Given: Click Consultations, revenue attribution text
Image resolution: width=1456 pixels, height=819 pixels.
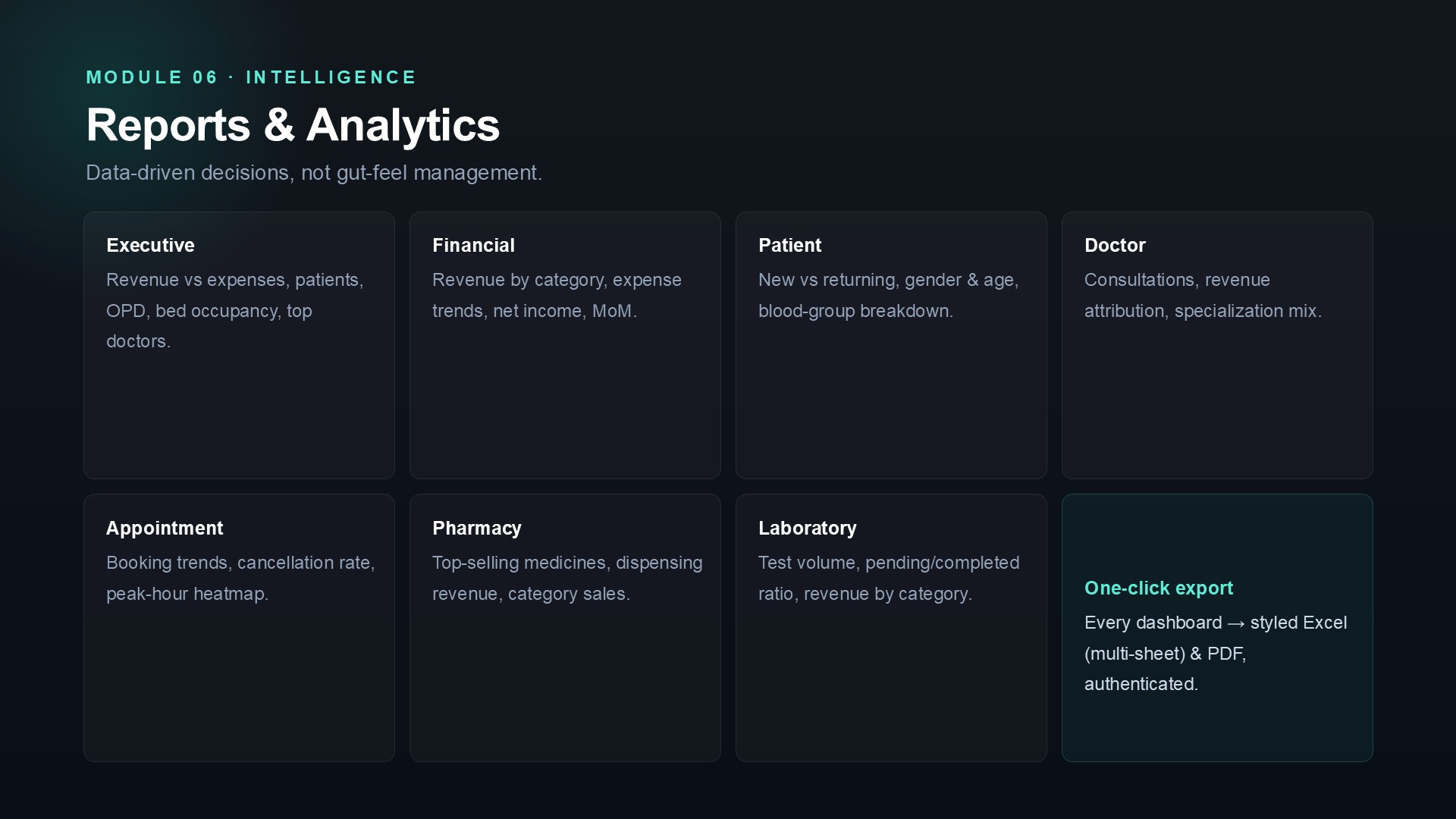Looking at the screenshot, I should (1203, 295).
